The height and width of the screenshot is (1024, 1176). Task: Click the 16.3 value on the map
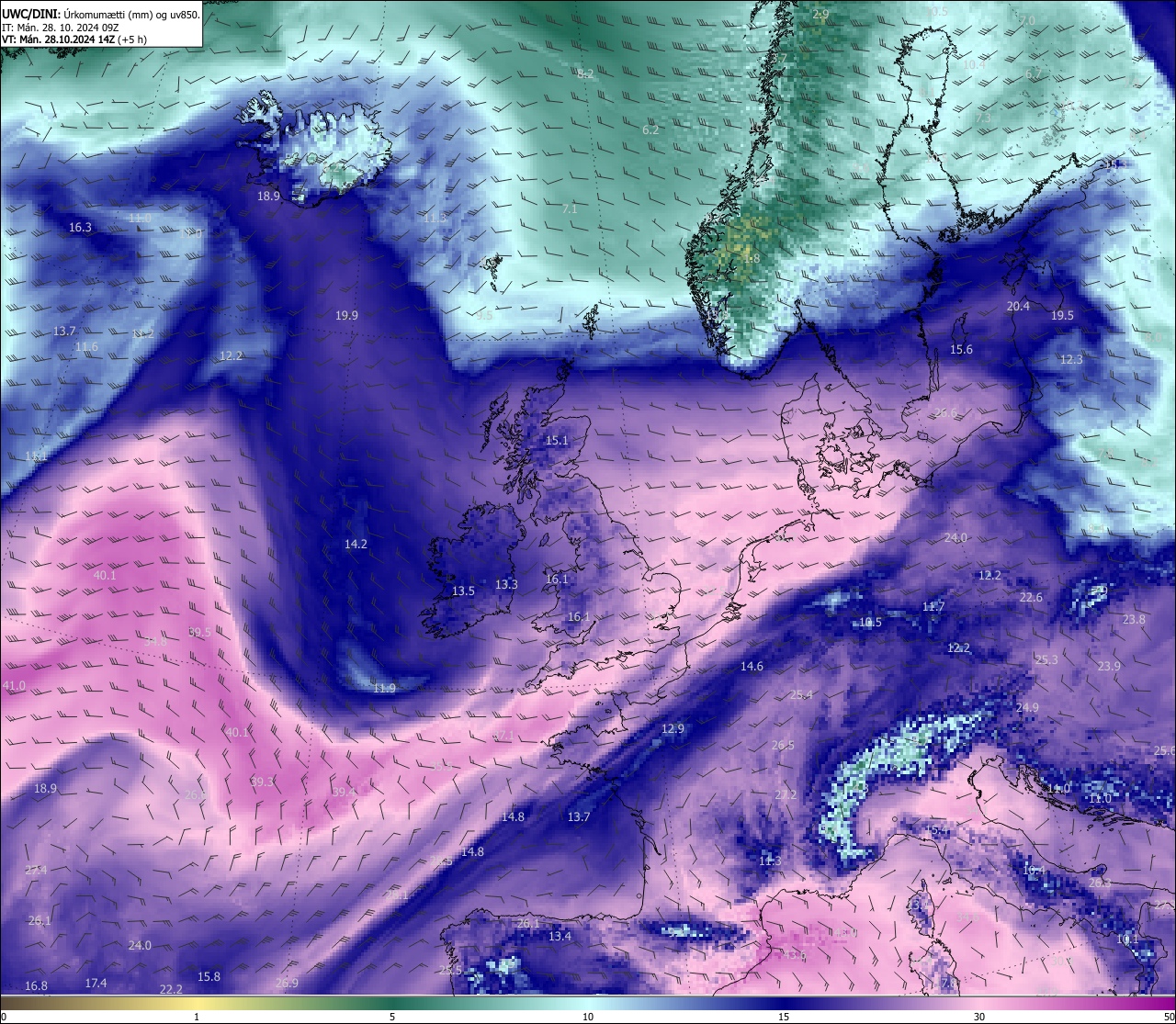pos(80,227)
